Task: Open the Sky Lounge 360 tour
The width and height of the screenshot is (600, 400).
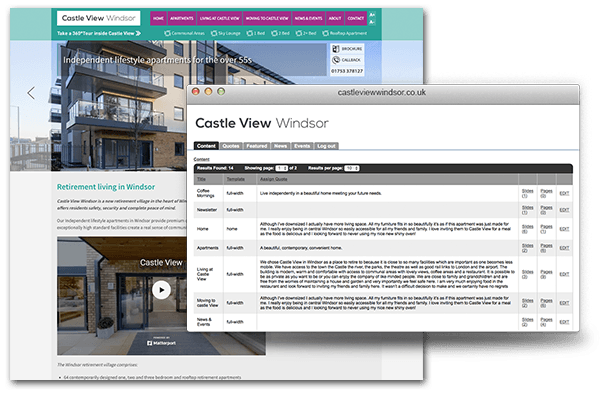Action: pyautogui.click(x=226, y=33)
